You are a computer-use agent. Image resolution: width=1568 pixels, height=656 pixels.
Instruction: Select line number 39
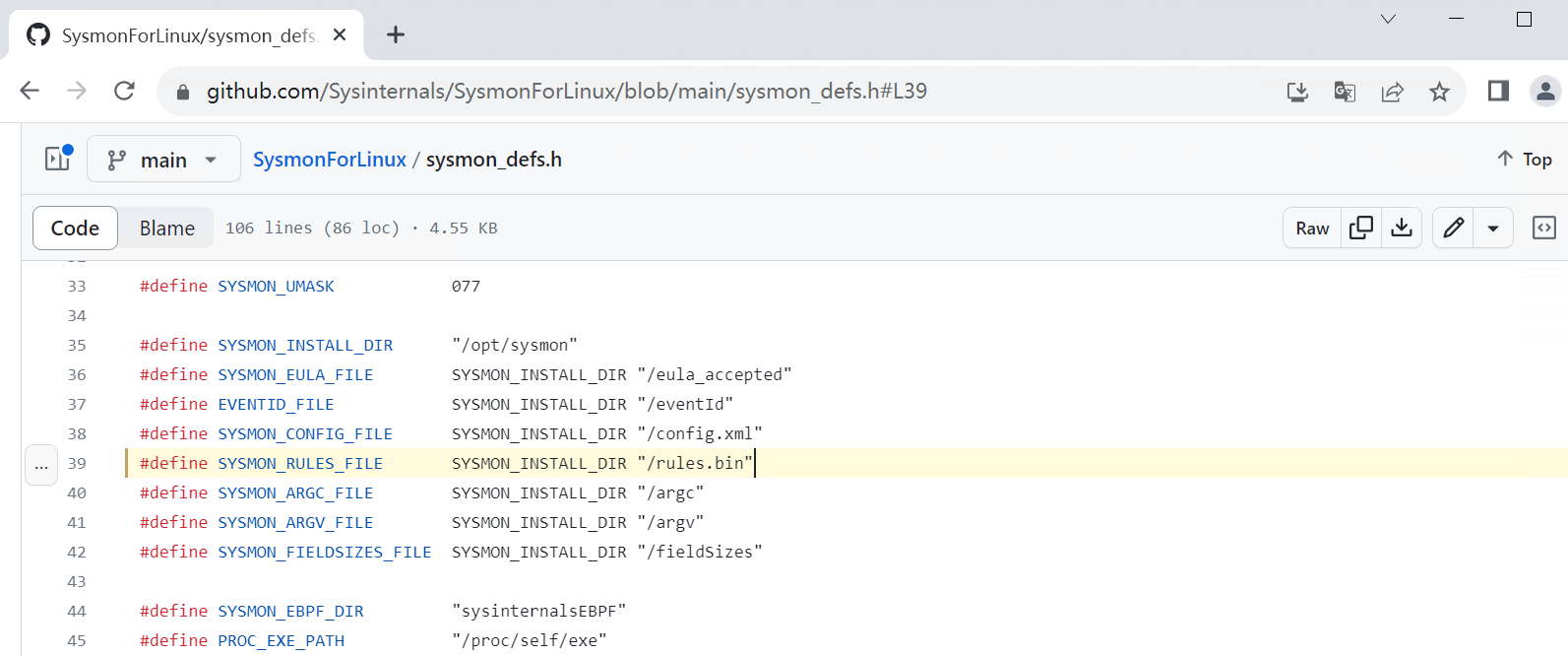coord(77,464)
